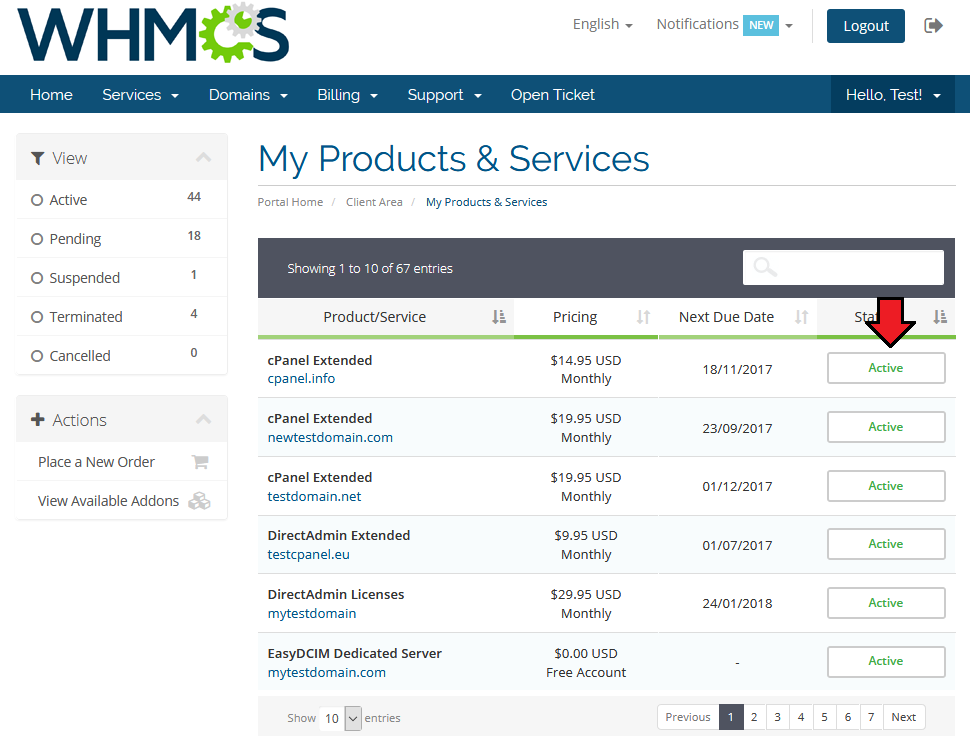Expand the Billing menu

(x=347, y=95)
